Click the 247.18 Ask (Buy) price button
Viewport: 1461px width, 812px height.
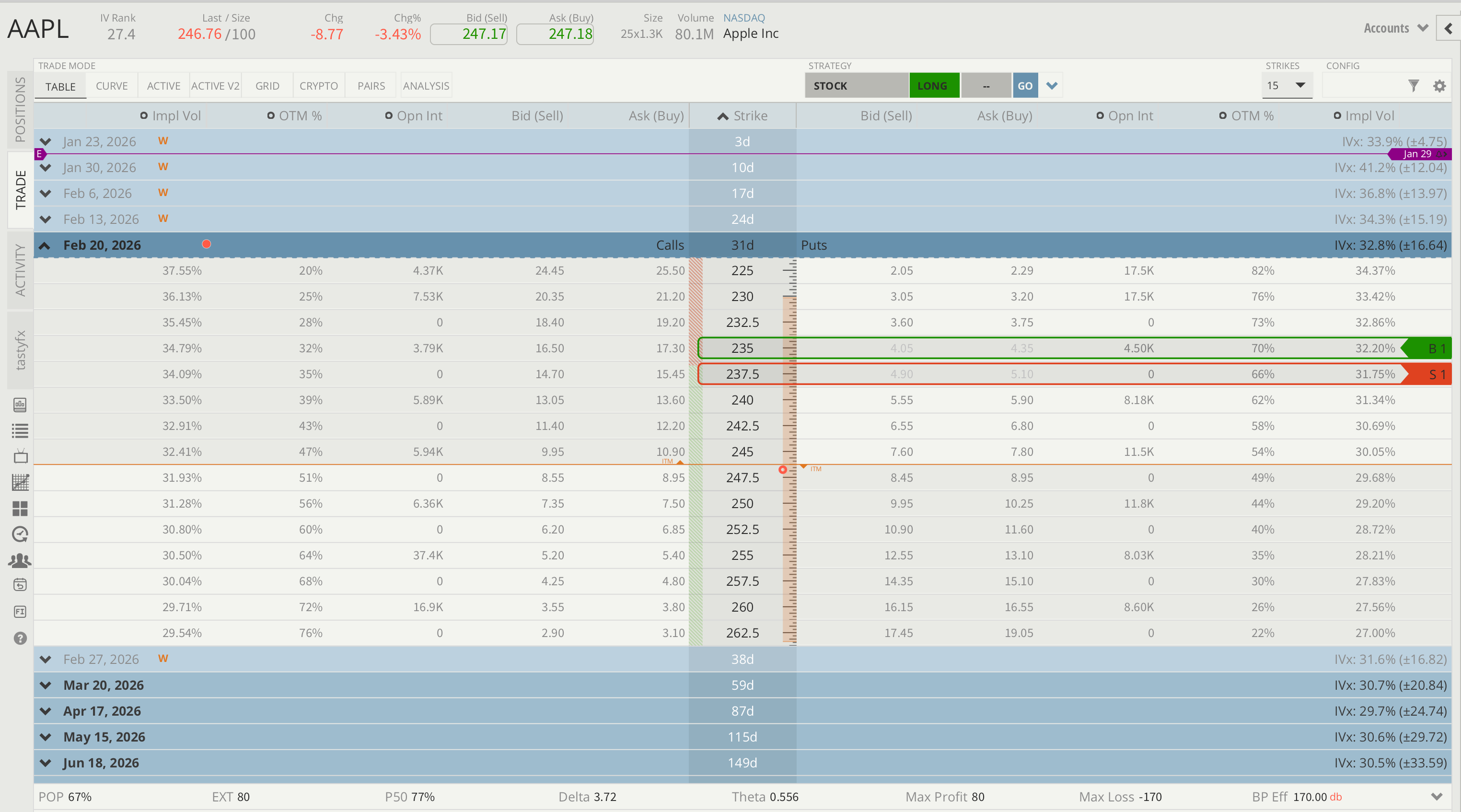(555, 34)
